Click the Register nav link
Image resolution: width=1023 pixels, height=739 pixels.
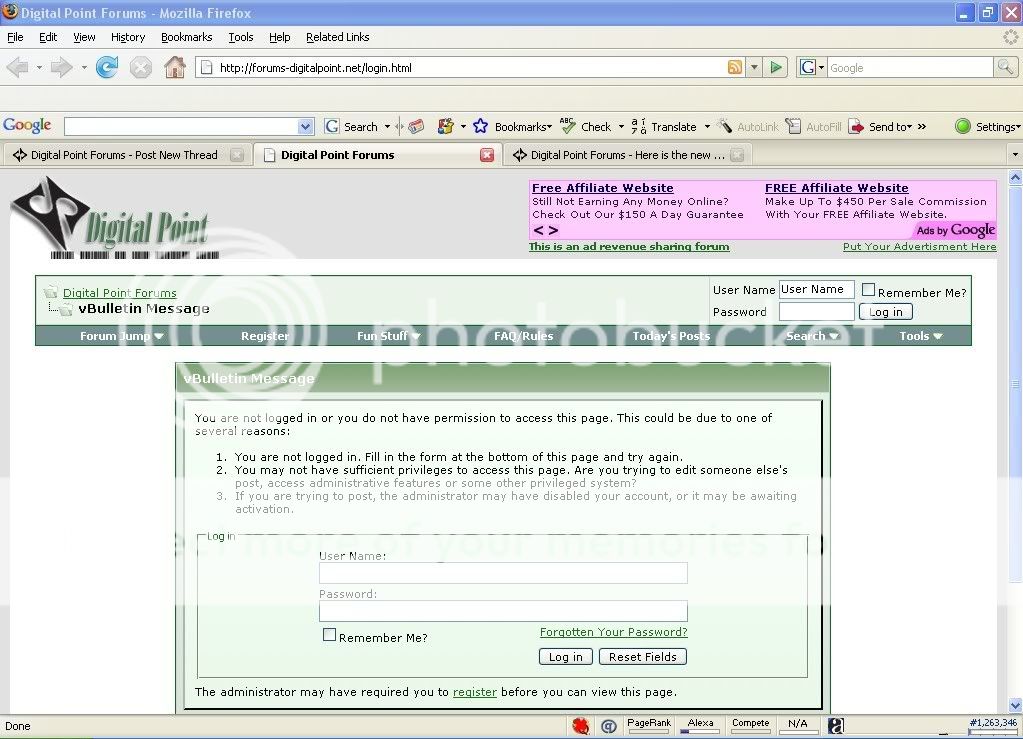pyautogui.click(x=264, y=336)
